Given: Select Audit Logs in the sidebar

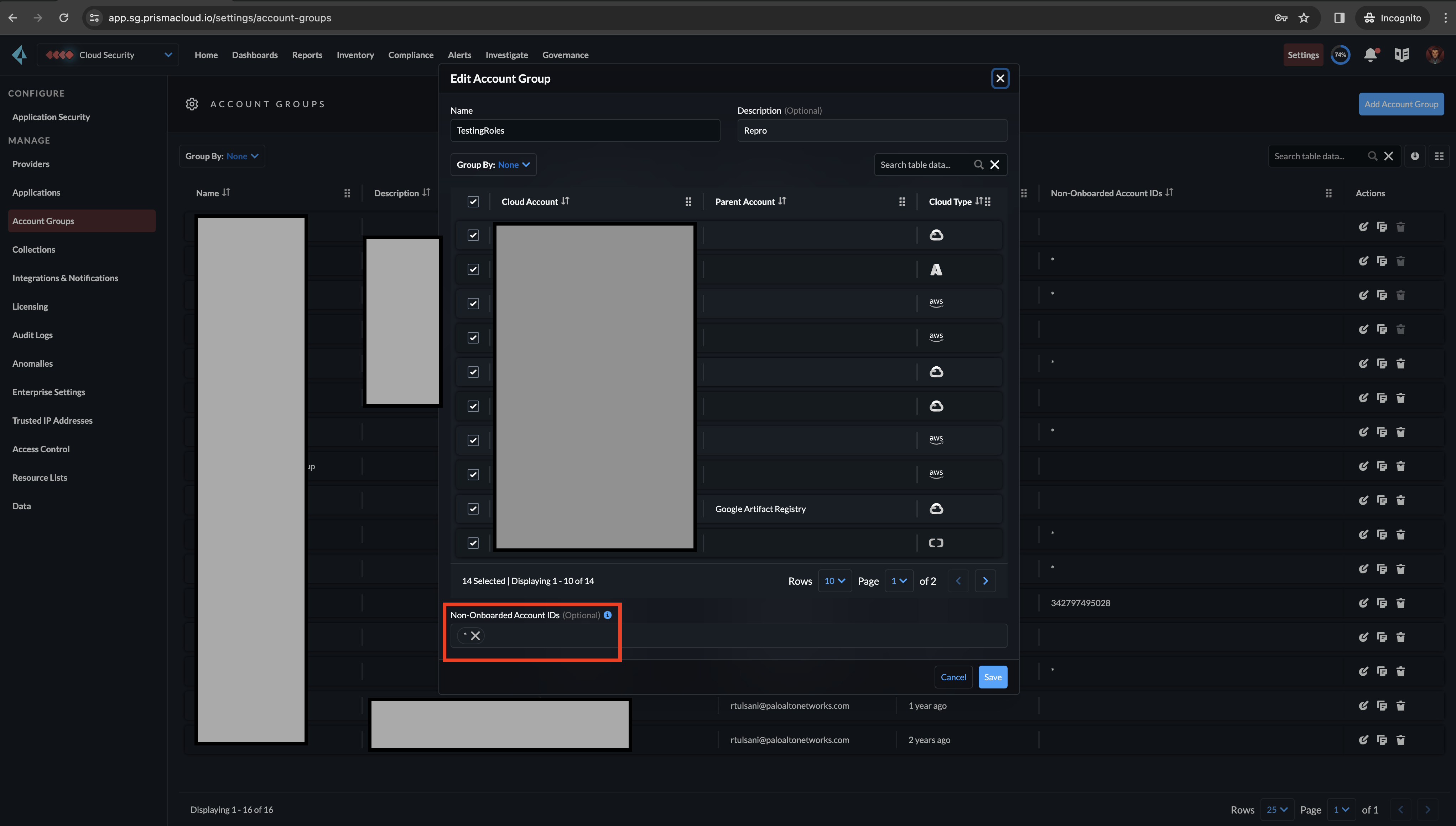Looking at the screenshot, I should coord(32,335).
